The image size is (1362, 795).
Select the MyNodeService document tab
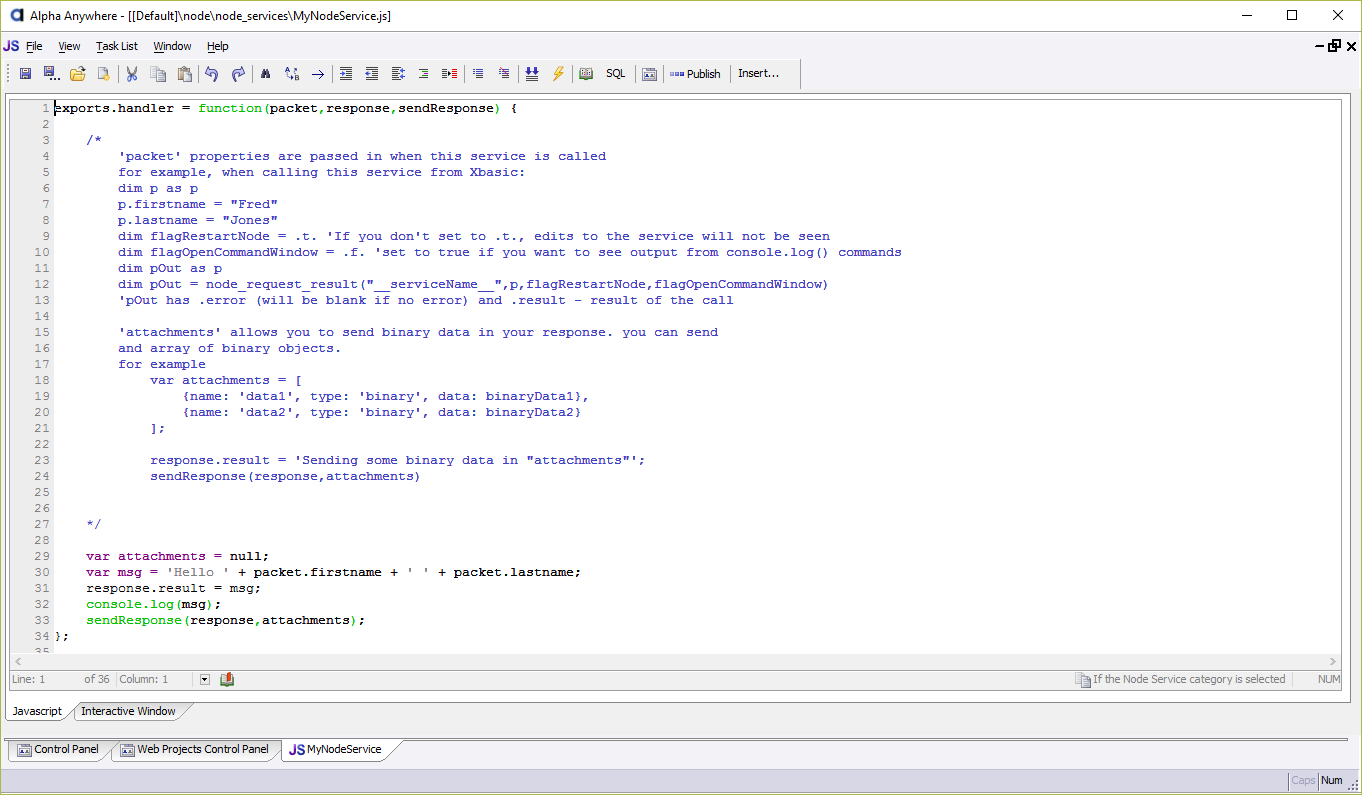coord(335,749)
